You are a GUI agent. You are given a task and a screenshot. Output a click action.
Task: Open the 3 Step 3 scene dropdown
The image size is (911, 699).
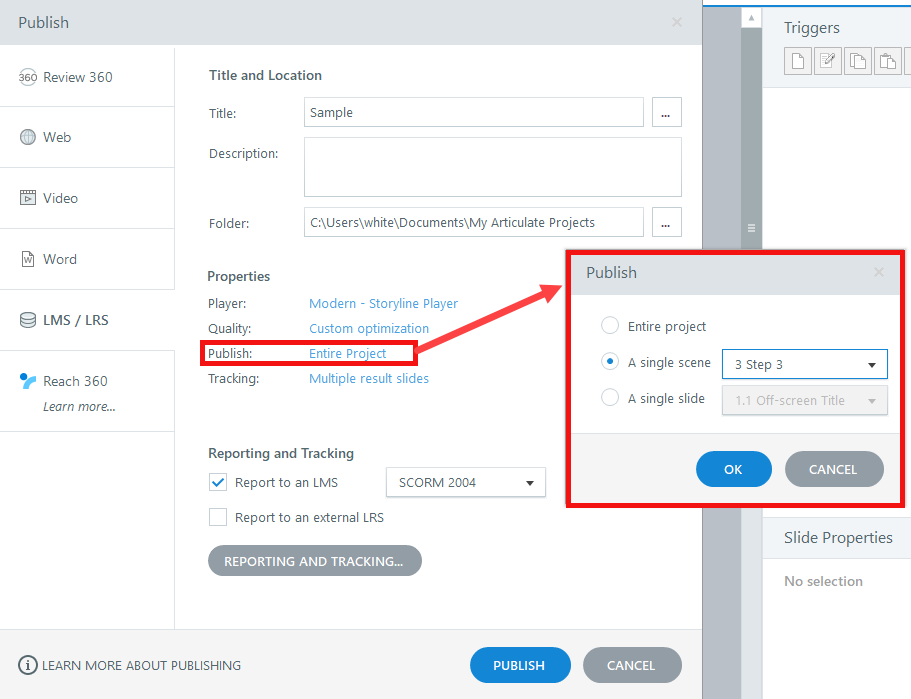click(805, 364)
